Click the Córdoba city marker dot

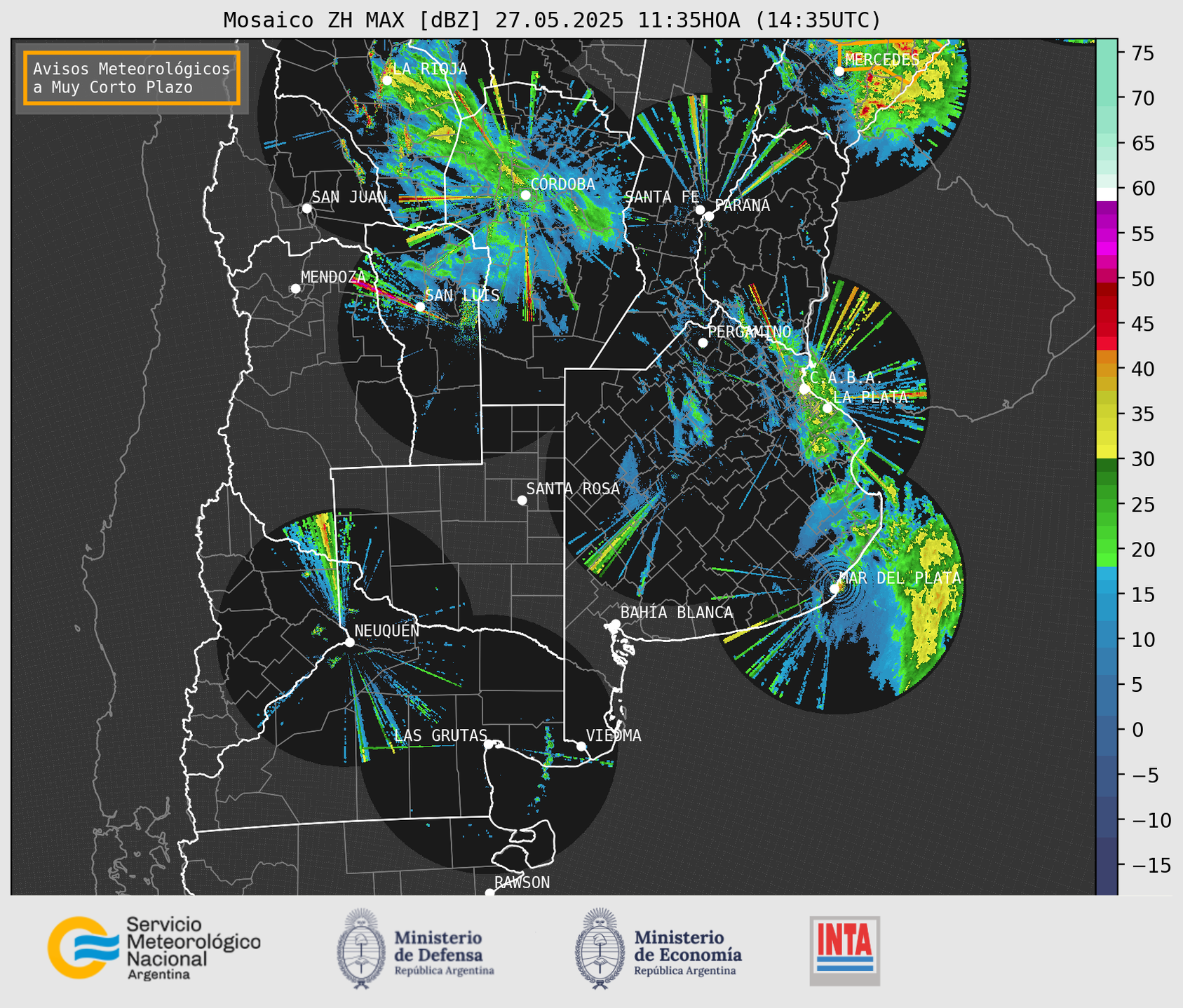[525, 195]
